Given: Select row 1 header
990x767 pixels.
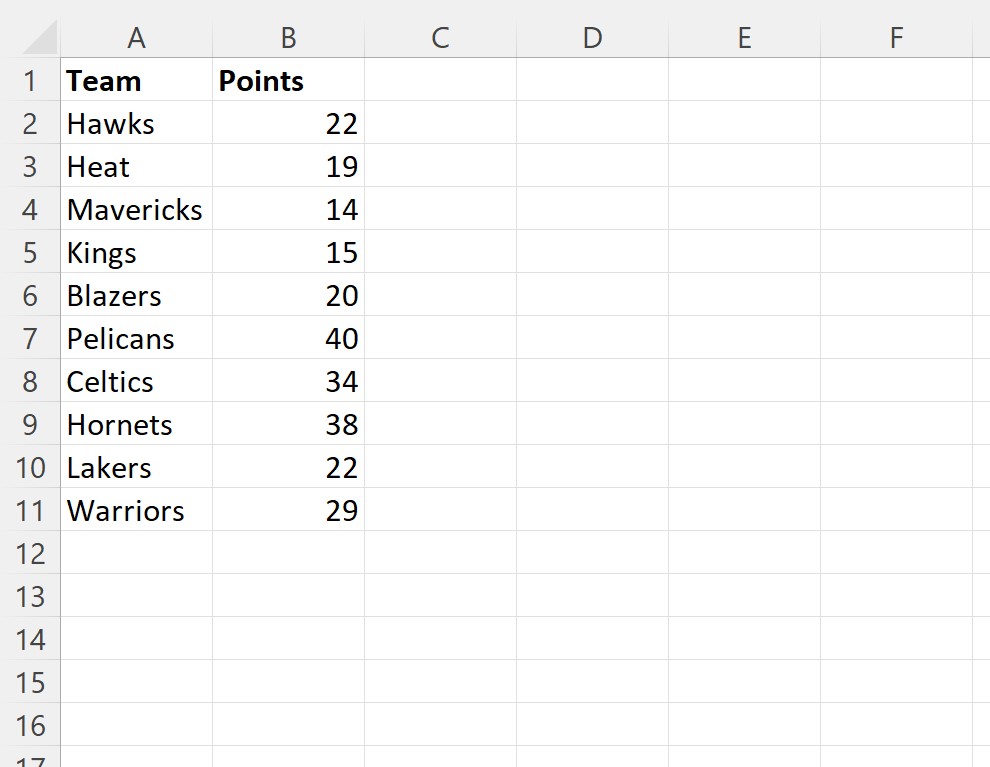Looking at the screenshot, I should 30,80.
